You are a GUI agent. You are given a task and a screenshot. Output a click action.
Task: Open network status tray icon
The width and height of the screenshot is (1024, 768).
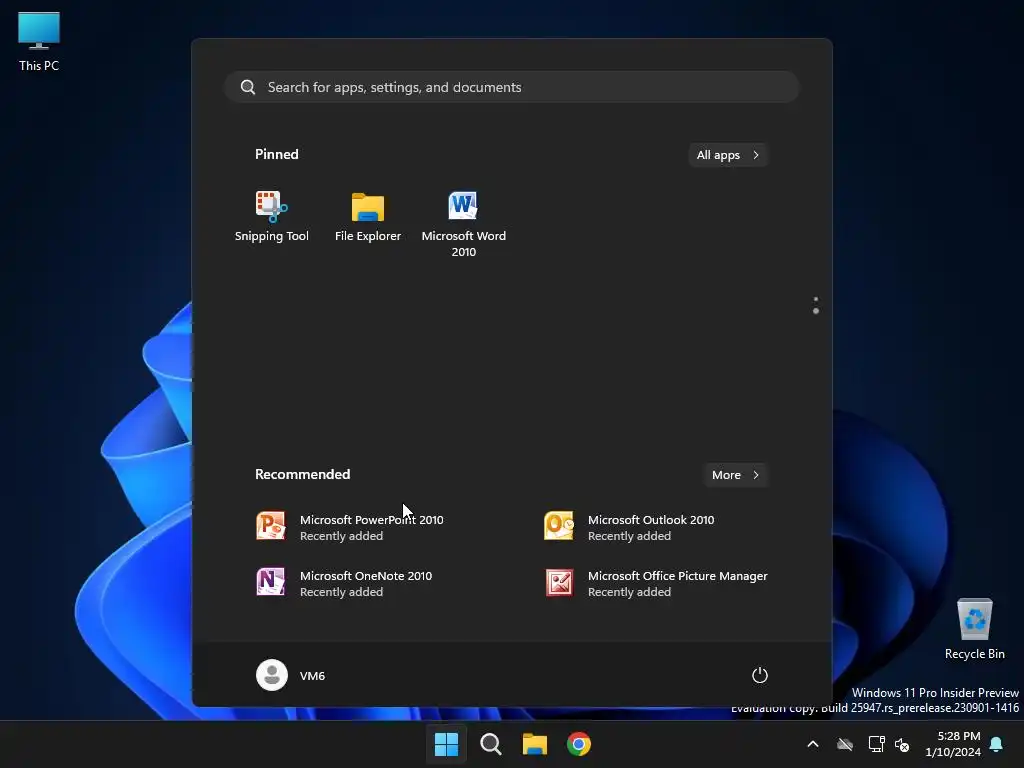[876, 744]
